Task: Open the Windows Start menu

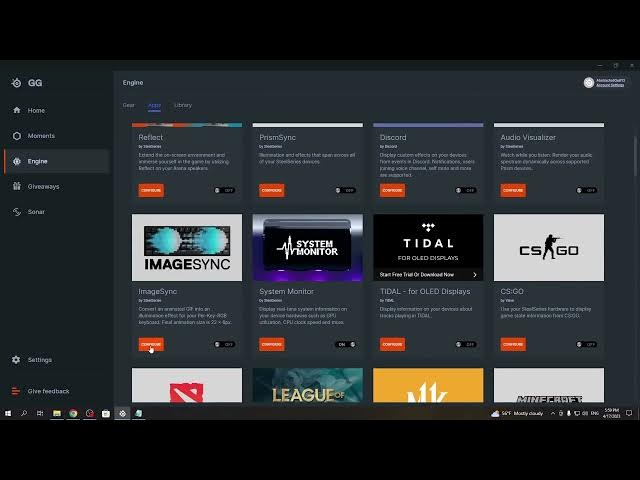Action: (8, 413)
